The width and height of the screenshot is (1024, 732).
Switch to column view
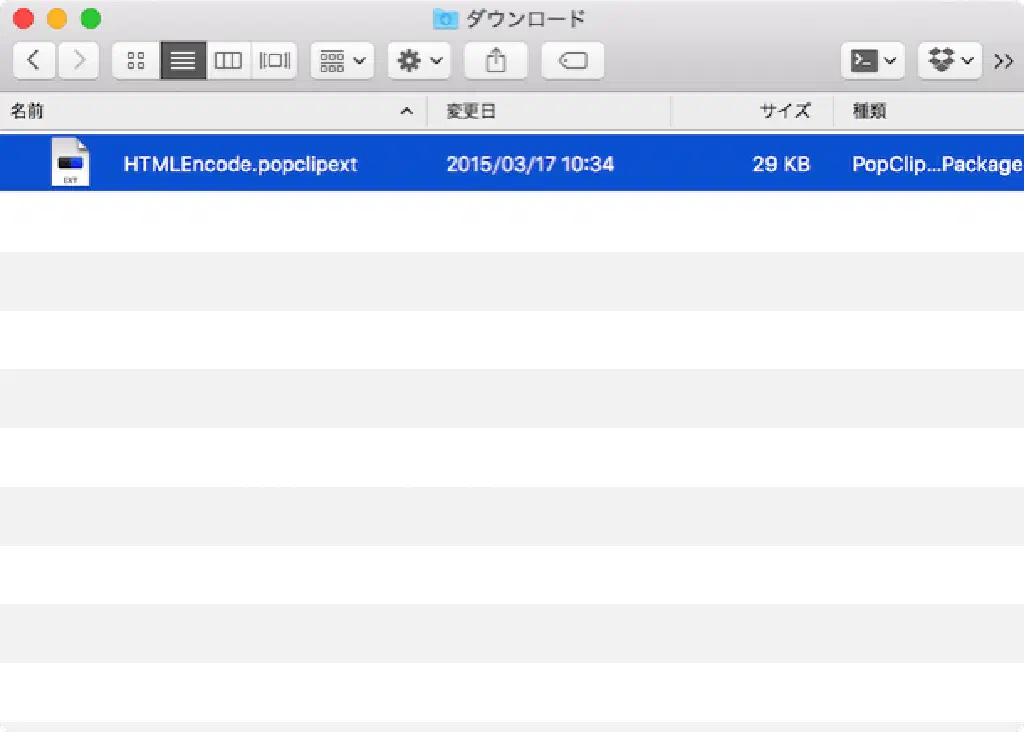pos(229,61)
